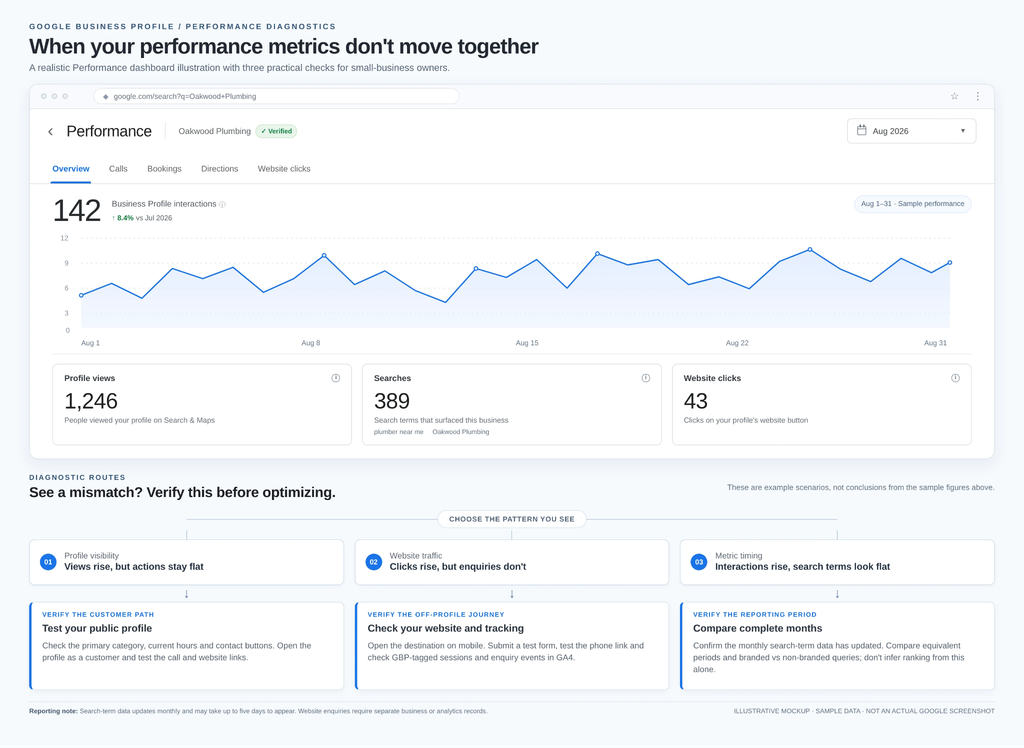Click the info icon on Searches card
The image size is (1024, 748).
(x=646, y=378)
